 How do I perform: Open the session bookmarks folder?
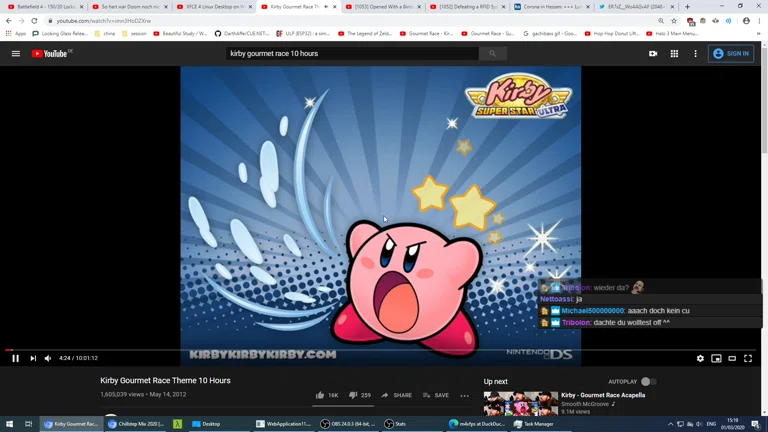pyautogui.click(x=134, y=34)
